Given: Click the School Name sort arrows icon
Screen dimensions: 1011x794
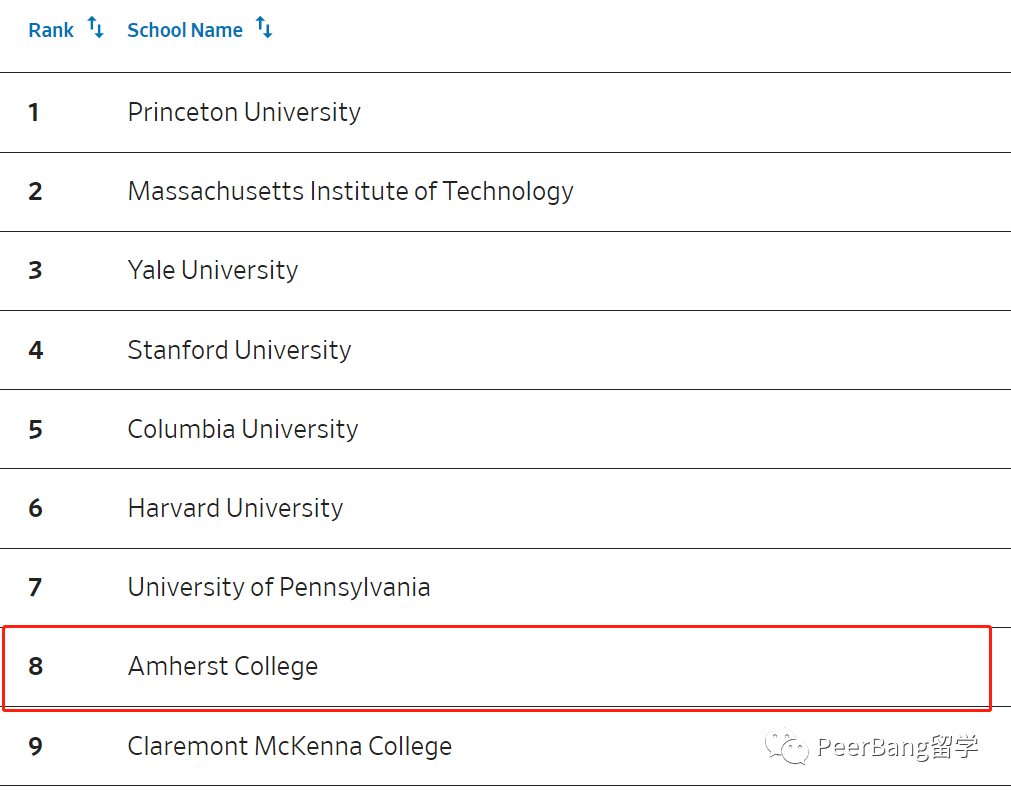Looking at the screenshot, I should click(264, 28).
